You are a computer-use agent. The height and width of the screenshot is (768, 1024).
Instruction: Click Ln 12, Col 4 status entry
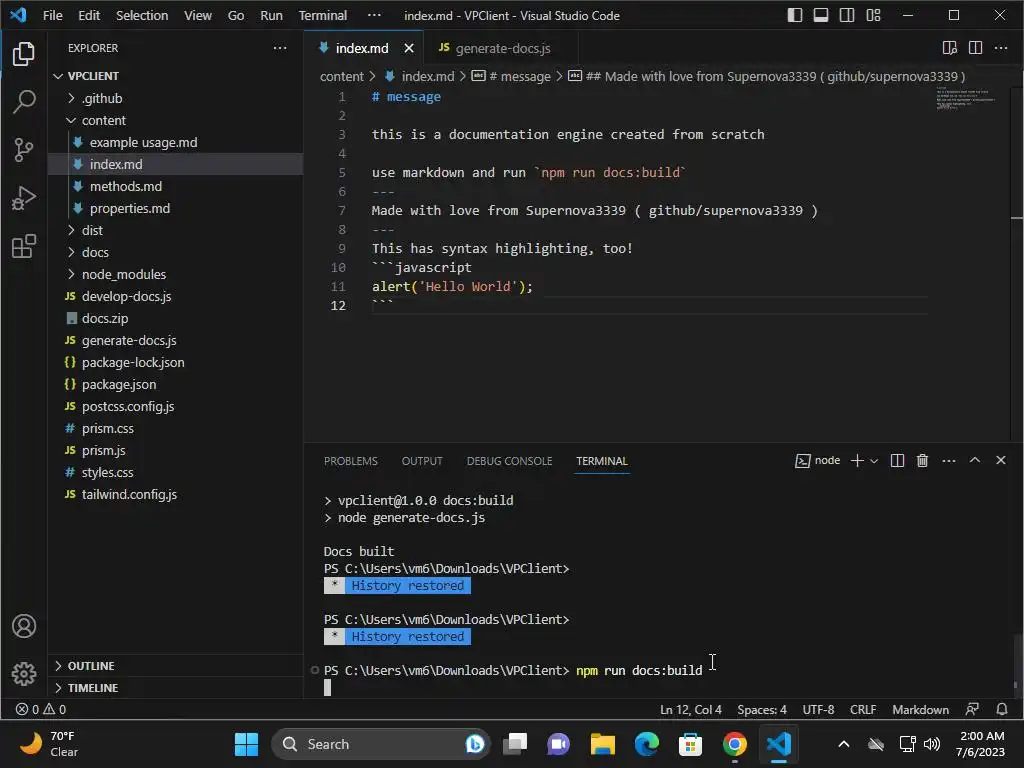pos(691,709)
